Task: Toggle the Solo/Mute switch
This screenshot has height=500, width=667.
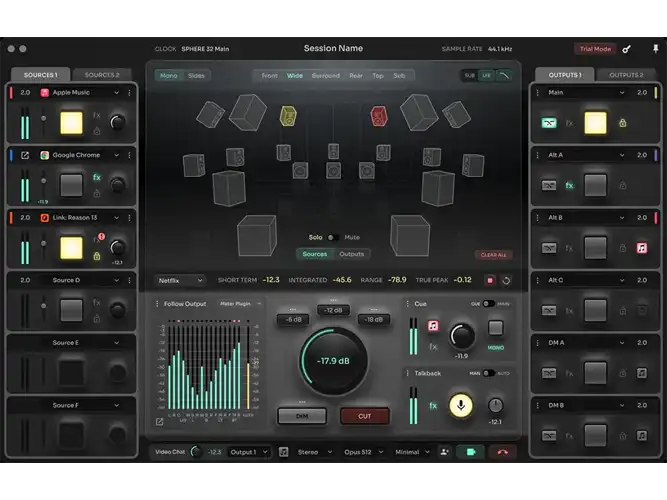Action: tap(333, 237)
